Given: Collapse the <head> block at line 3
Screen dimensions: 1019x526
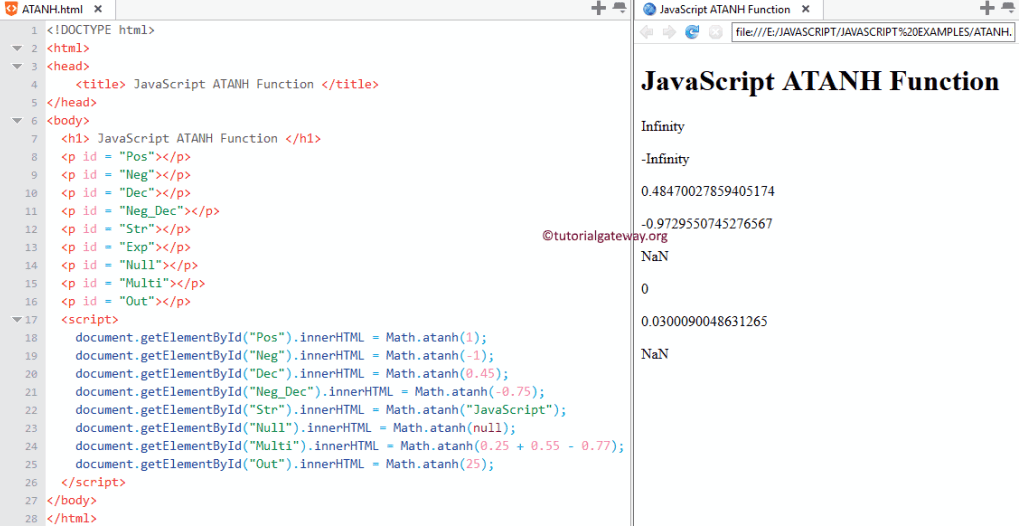Looking at the screenshot, I should 17,66.
